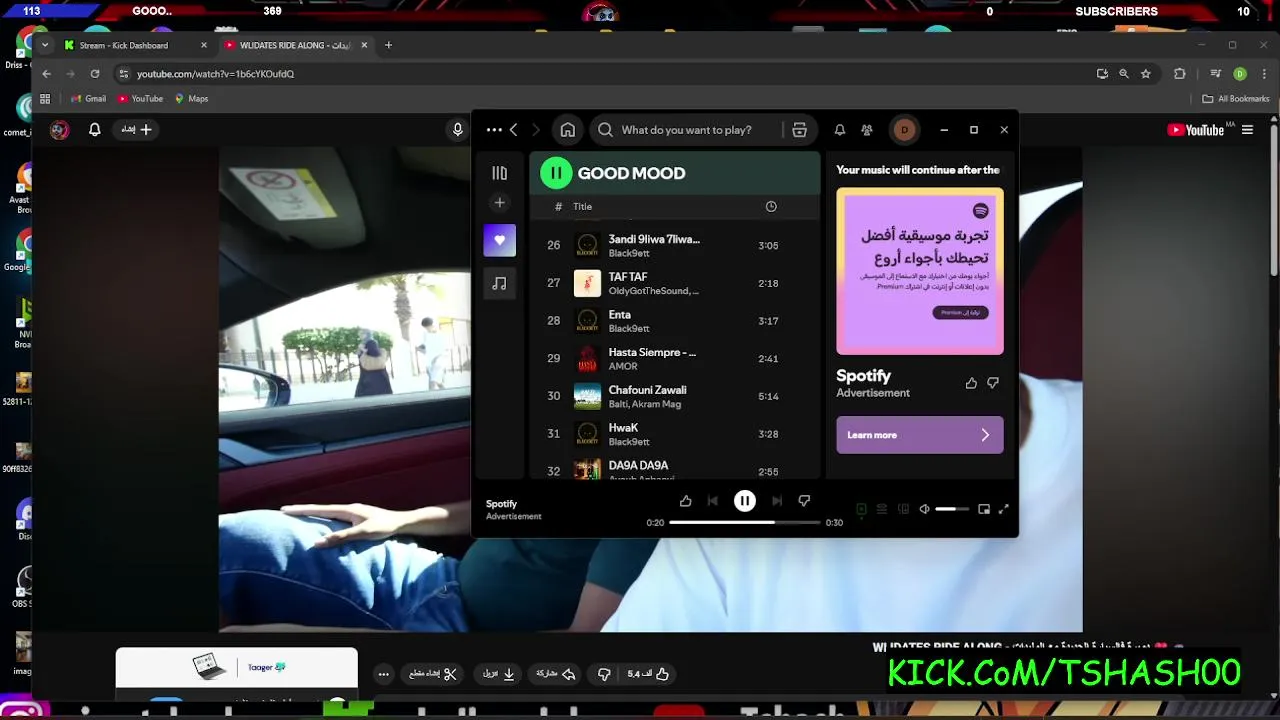Play track 26 '3andi 9liwa 7liwa'
The height and width of the screenshot is (720, 1280).
(674, 246)
